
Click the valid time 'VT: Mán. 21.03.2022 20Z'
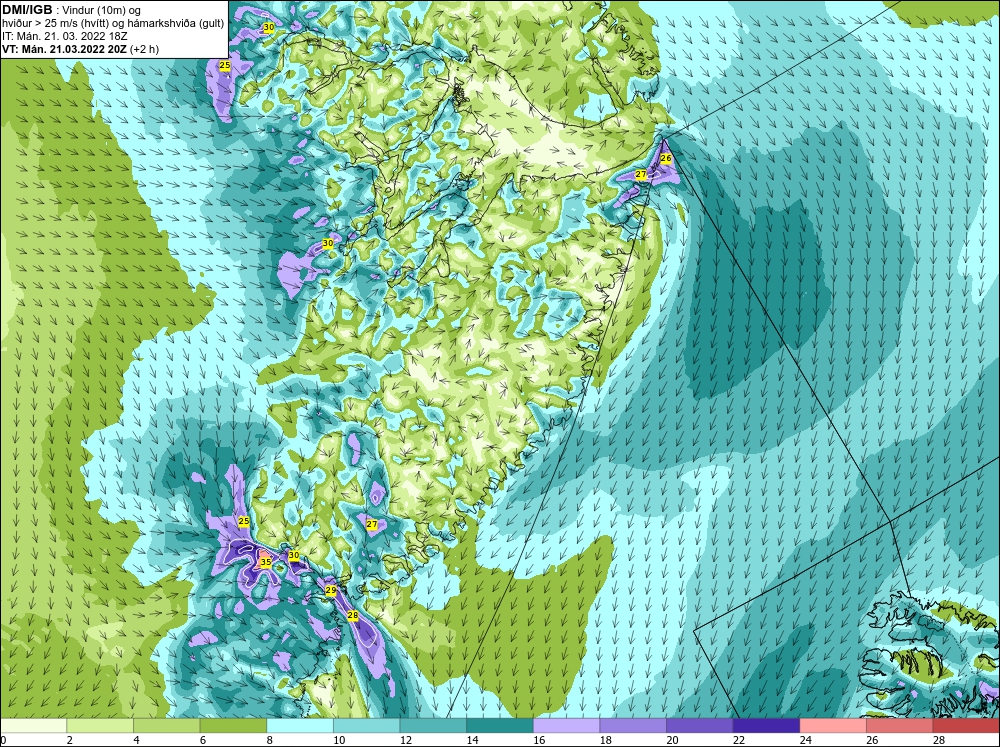[x=64, y=49]
